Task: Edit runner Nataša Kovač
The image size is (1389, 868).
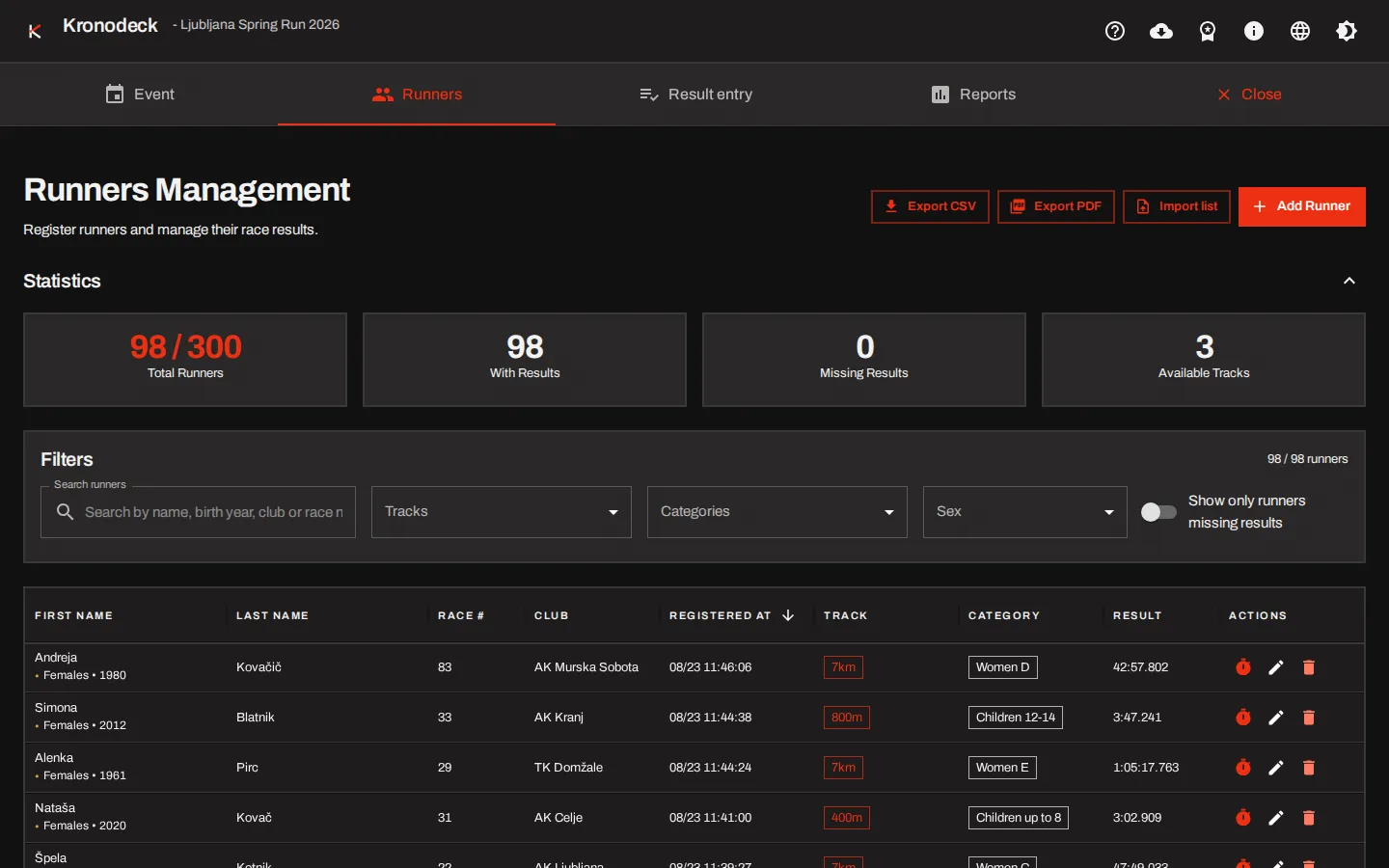Action: (x=1276, y=818)
